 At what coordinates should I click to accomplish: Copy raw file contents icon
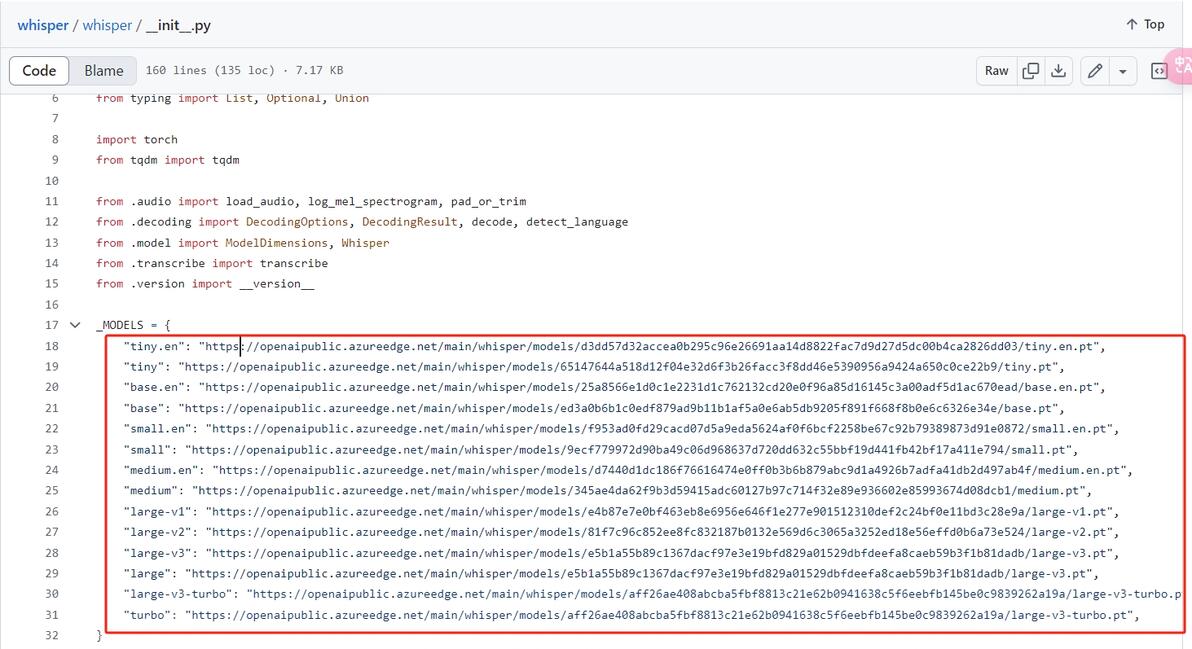pyautogui.click(x=1031, y=71)
